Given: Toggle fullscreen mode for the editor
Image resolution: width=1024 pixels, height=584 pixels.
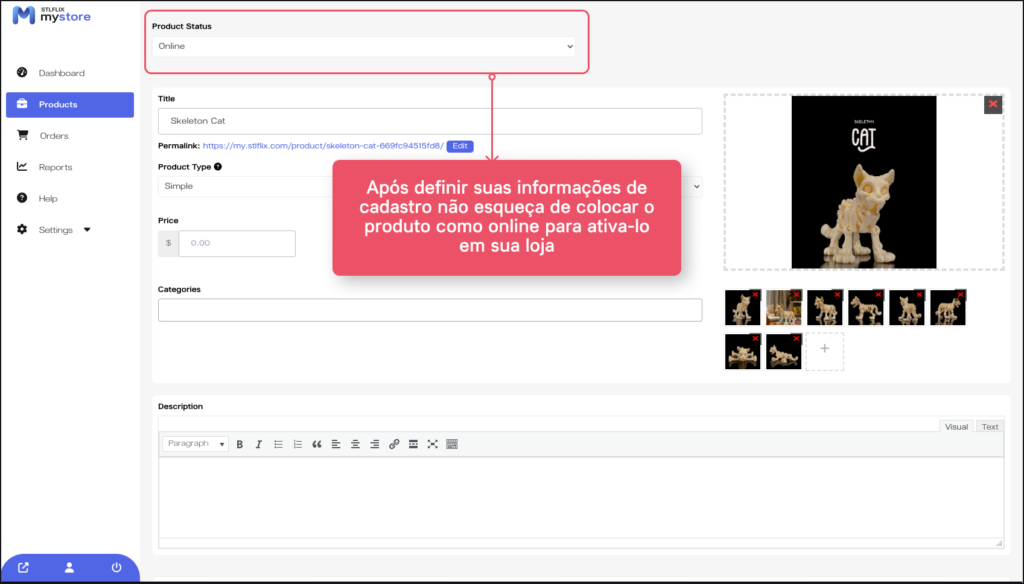Looking at the screenshot, I should point(432,444).
